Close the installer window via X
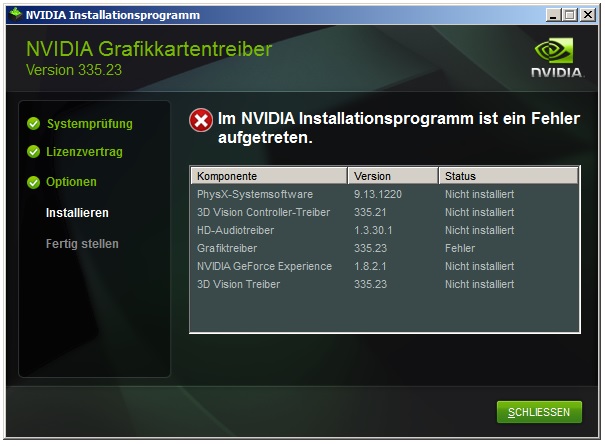This screenshot has width=605, height=446. [588, 15]
